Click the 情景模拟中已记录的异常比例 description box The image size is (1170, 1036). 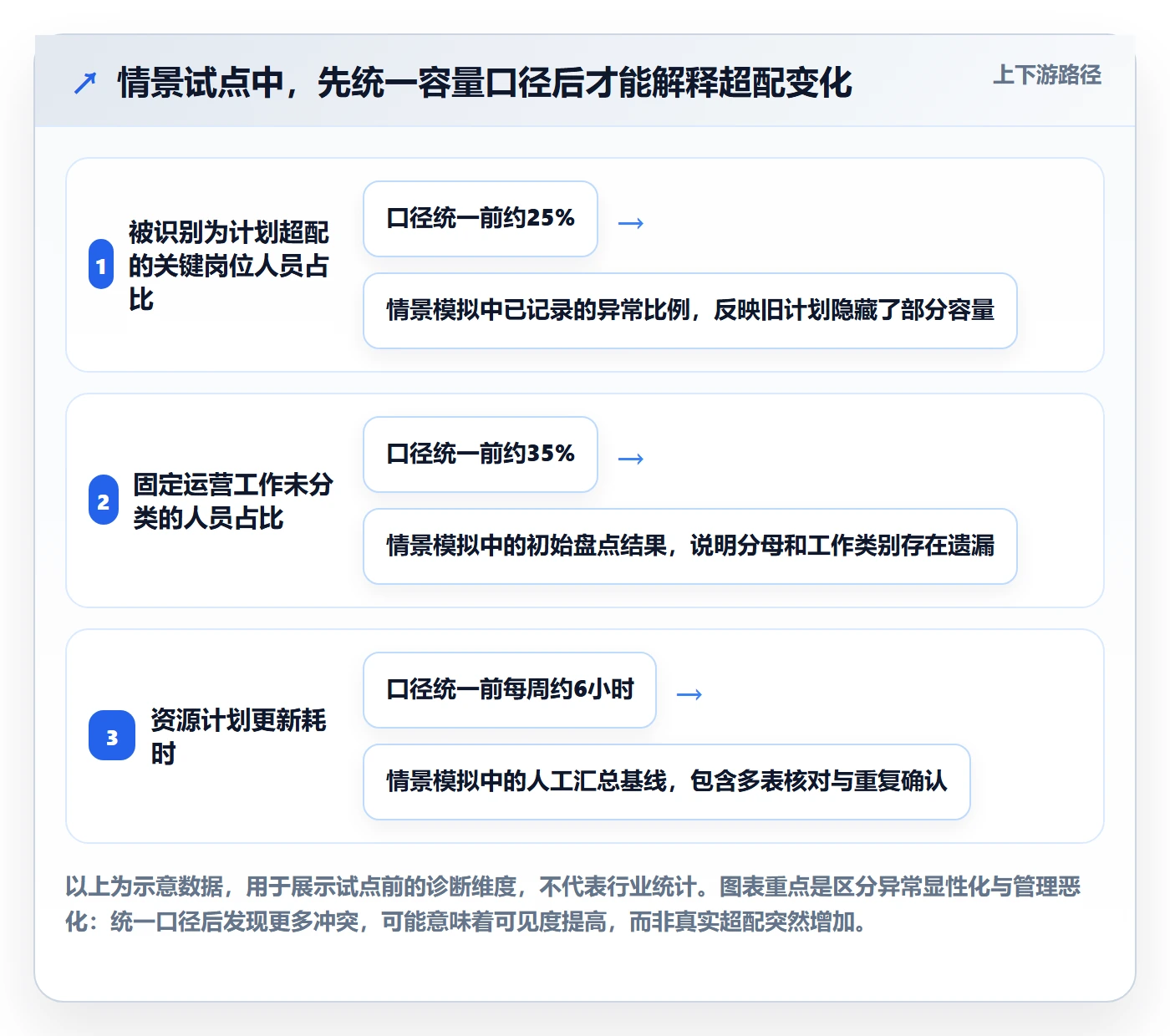pyautogui.click(x=690, y=311)
